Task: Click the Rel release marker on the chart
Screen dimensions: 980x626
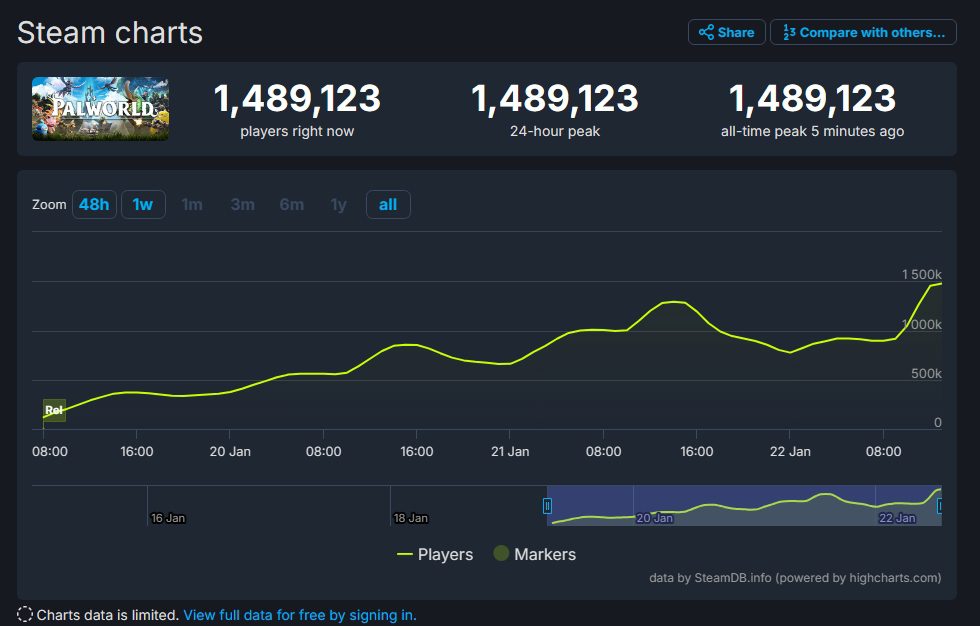Action: (55, 410)
